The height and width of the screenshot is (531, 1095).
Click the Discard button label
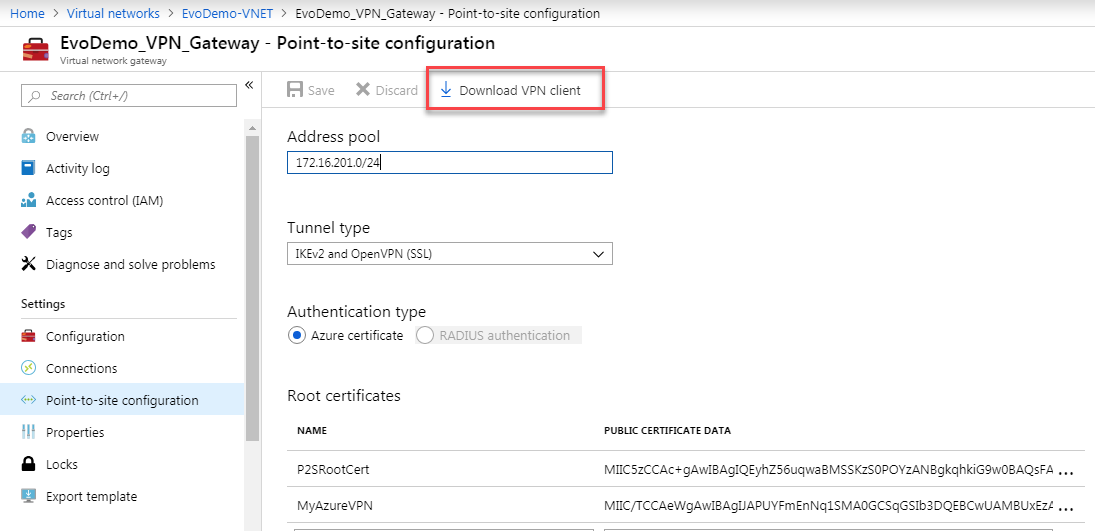(397, 91)
